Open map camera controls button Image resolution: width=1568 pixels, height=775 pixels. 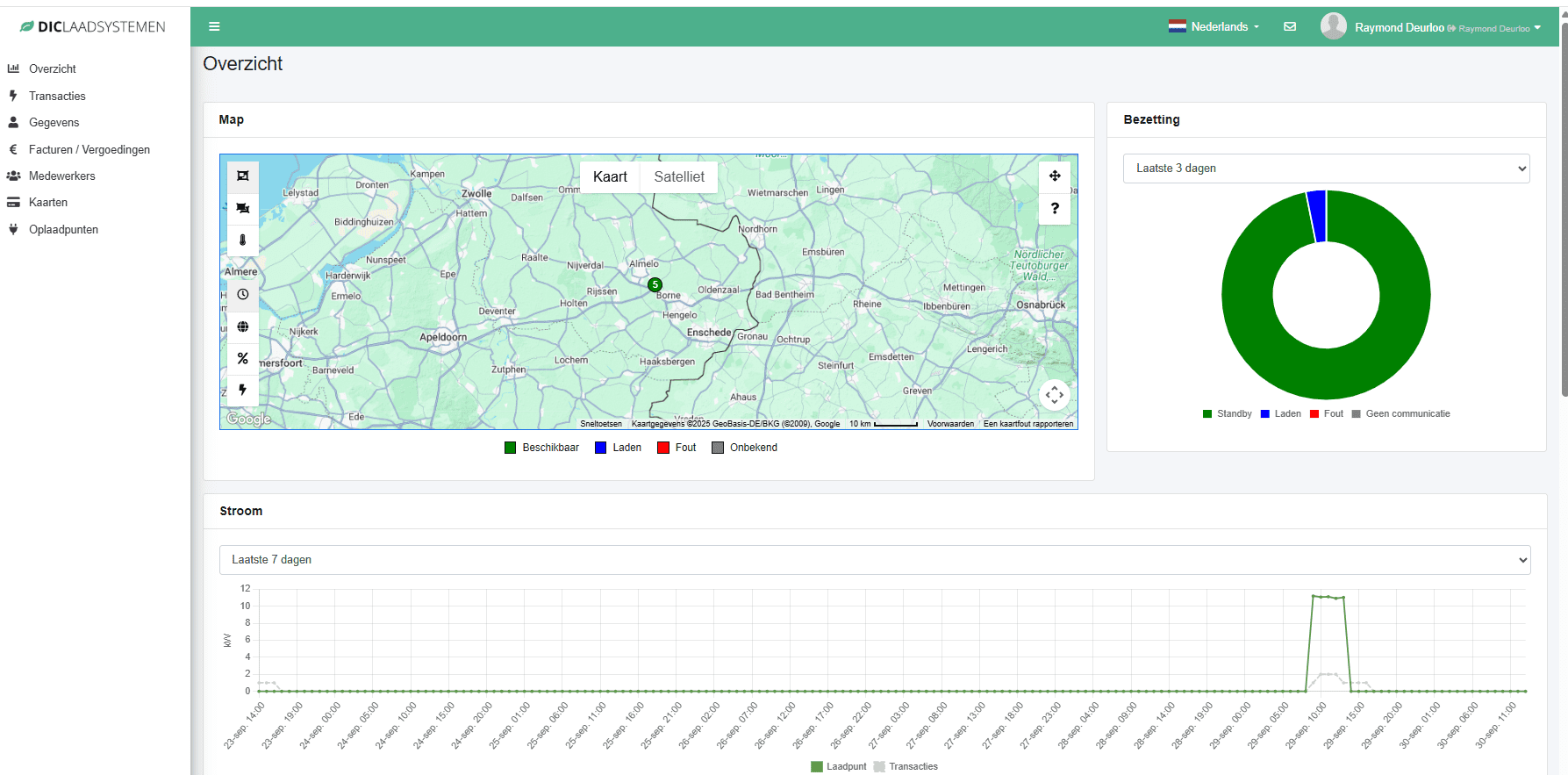(x=1055, y=395)
